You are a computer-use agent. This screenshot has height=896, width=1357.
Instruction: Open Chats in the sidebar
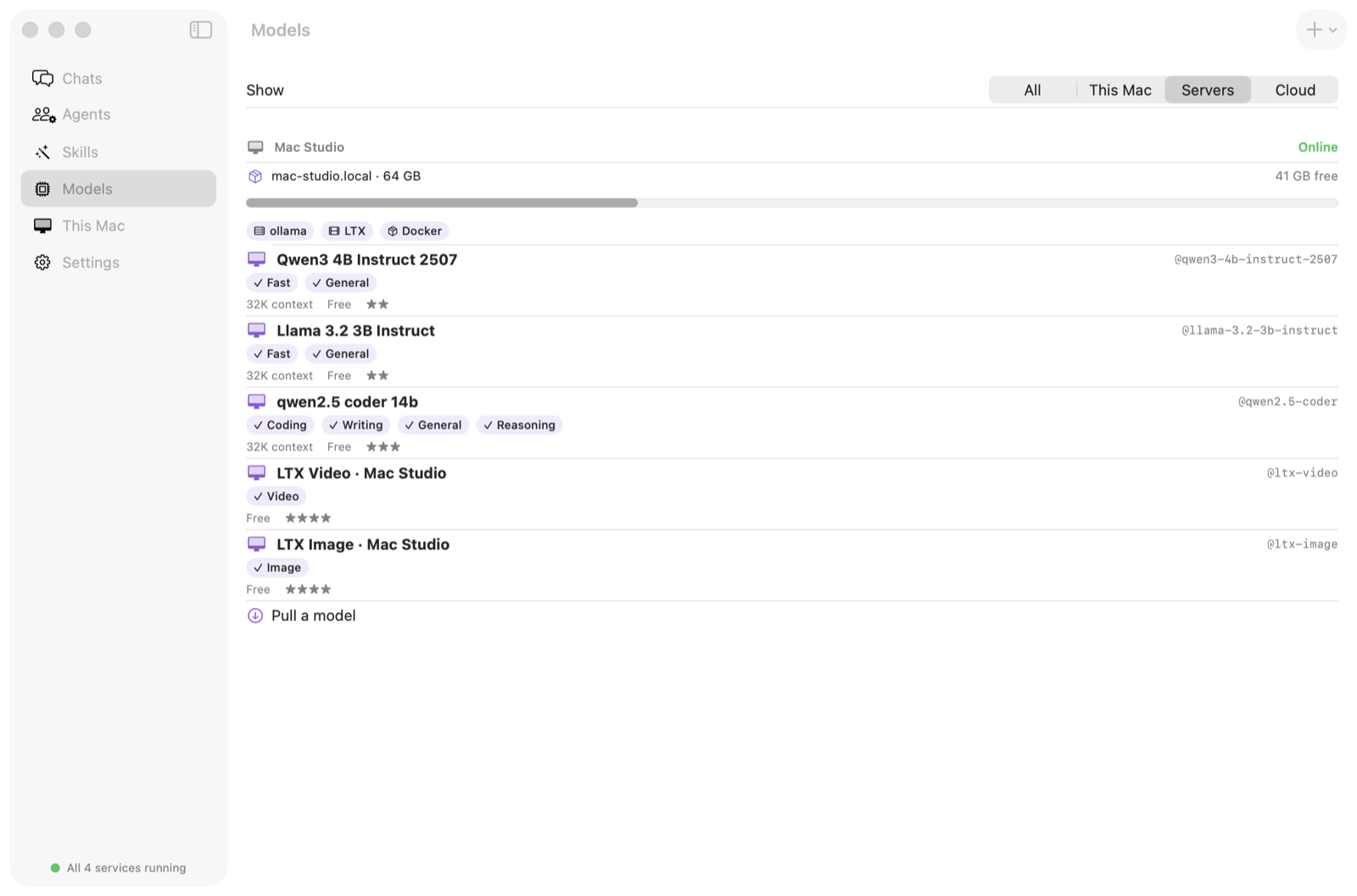pyautogui.click(x=119, y=78)
